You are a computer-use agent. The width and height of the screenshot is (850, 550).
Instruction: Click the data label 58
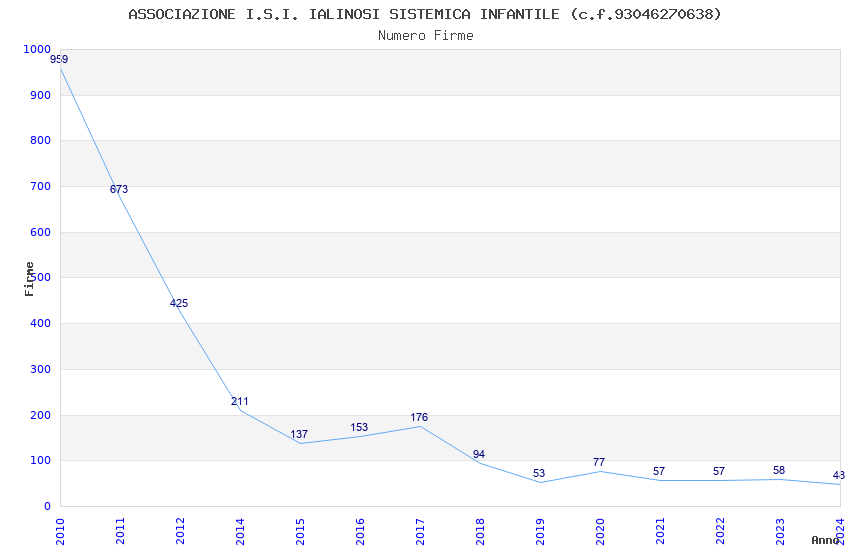click(779, 470)
